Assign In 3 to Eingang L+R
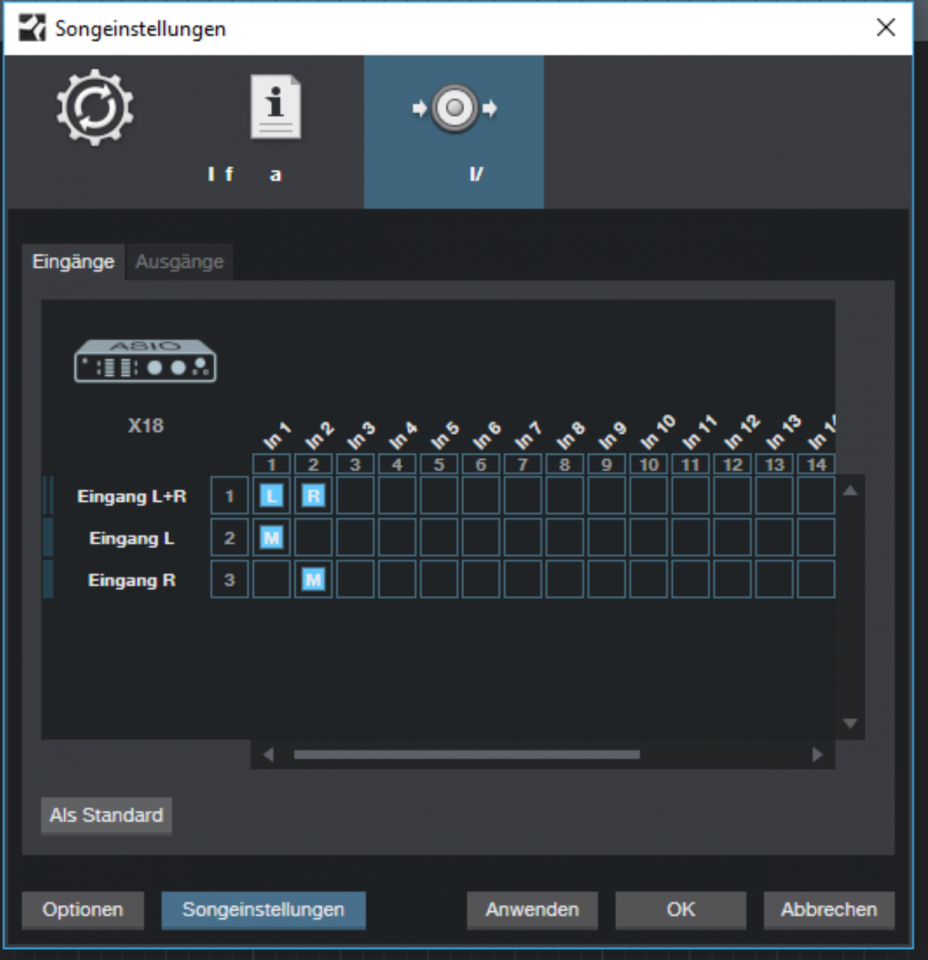Screen dimensions: 928x960 tap(355, 495)
